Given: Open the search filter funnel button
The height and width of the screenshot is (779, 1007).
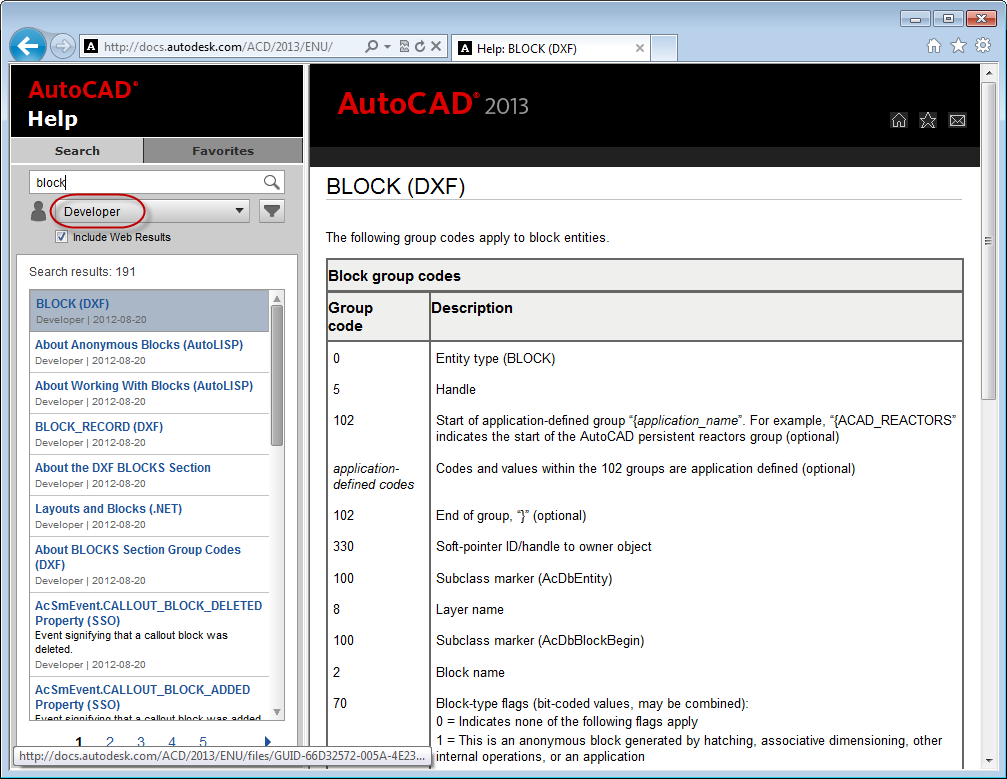Looking at the screenshot, I should [271, 211].
